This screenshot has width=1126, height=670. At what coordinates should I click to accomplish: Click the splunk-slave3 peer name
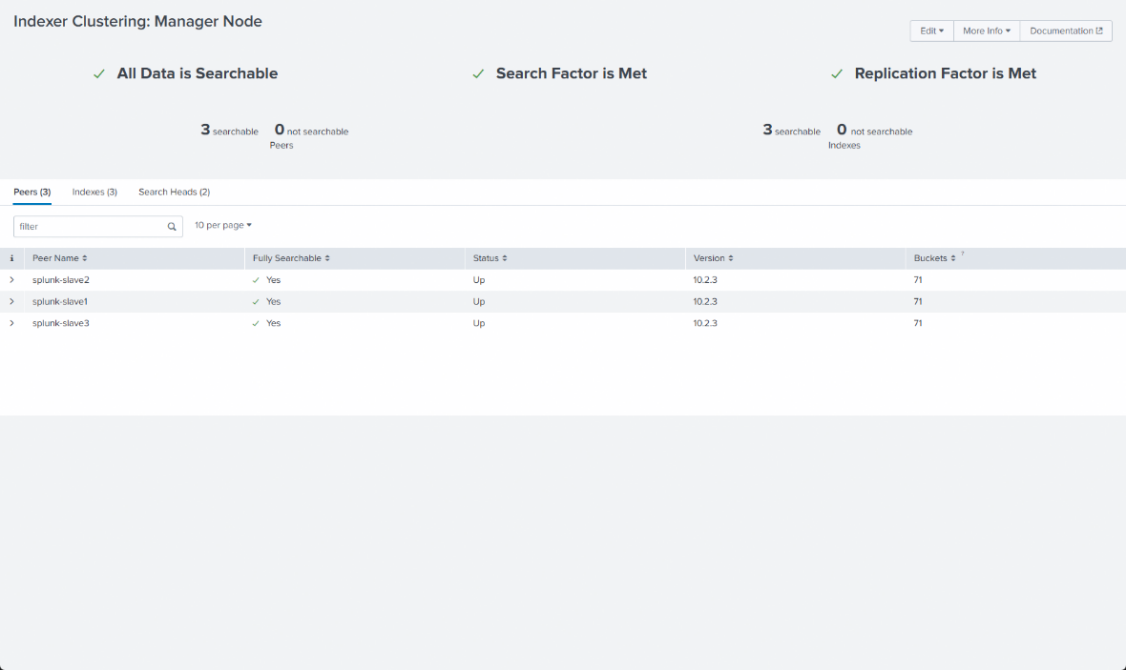[61, 323]
